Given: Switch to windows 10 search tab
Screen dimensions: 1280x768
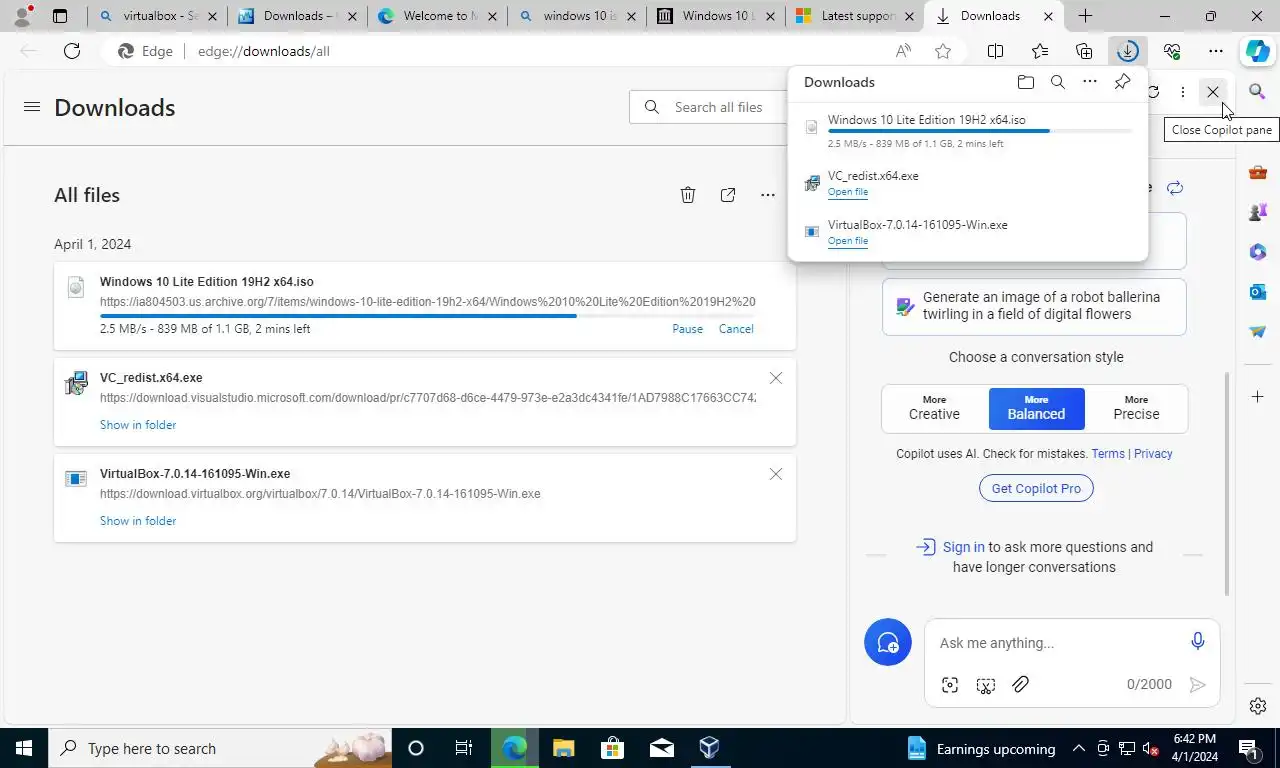Looking at the screenshot, I should pyautogui.click(x=576, y=16).
